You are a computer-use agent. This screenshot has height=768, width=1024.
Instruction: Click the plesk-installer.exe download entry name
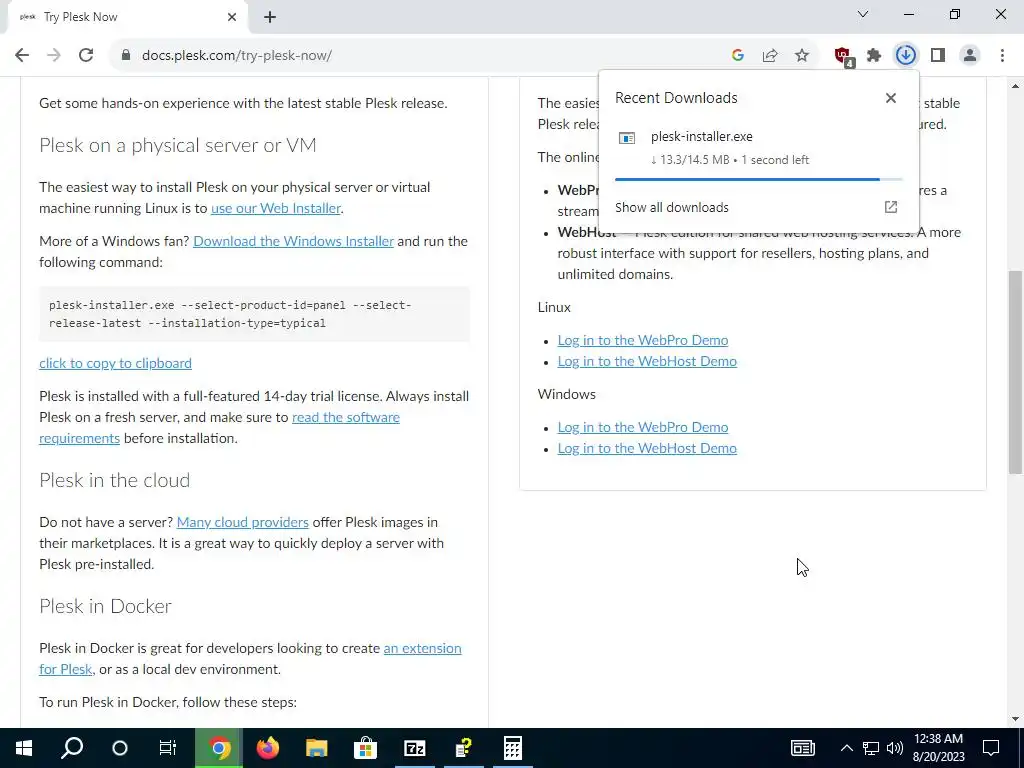click(701, 136)
